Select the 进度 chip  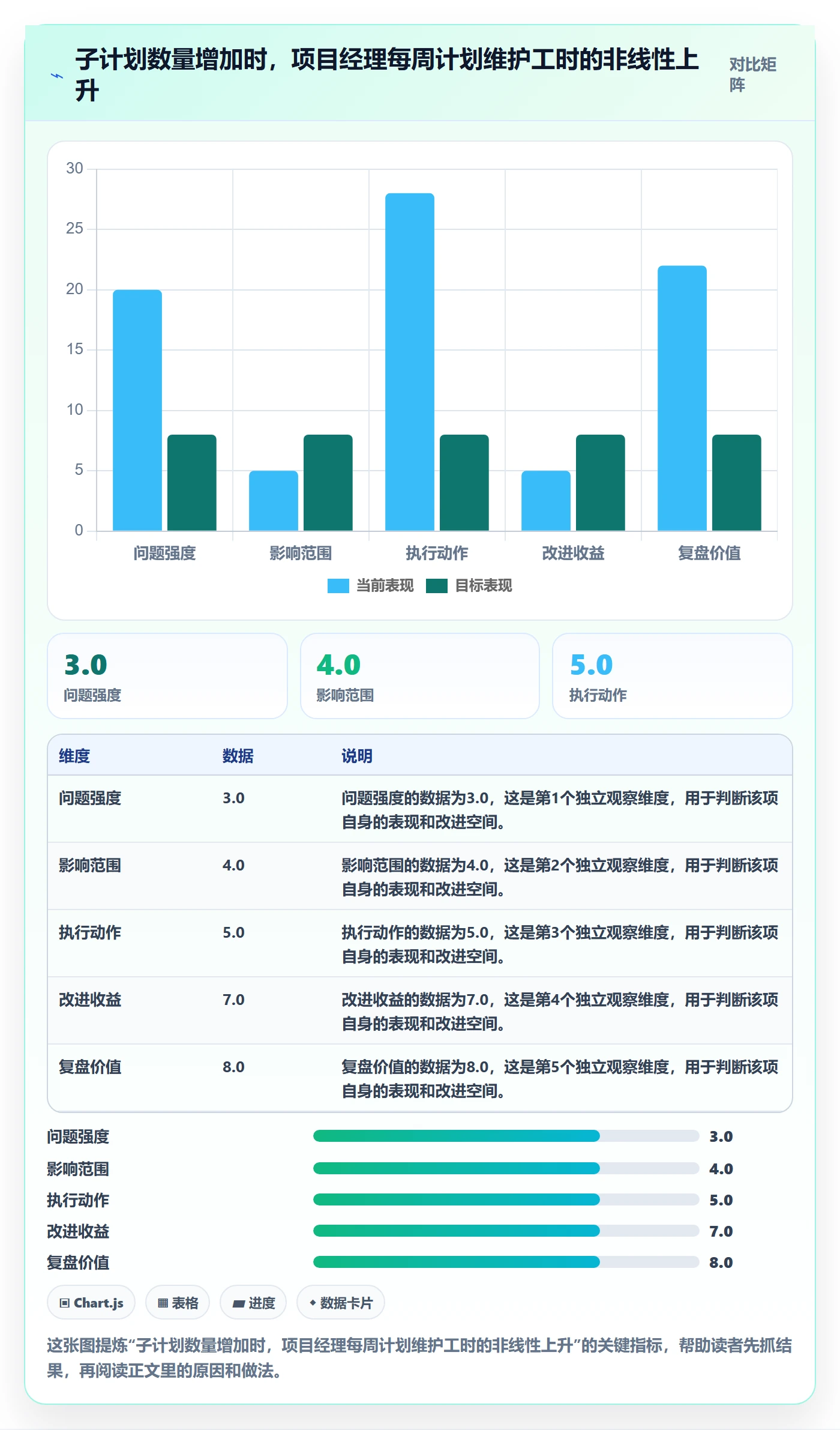[x=253, y=1303]
